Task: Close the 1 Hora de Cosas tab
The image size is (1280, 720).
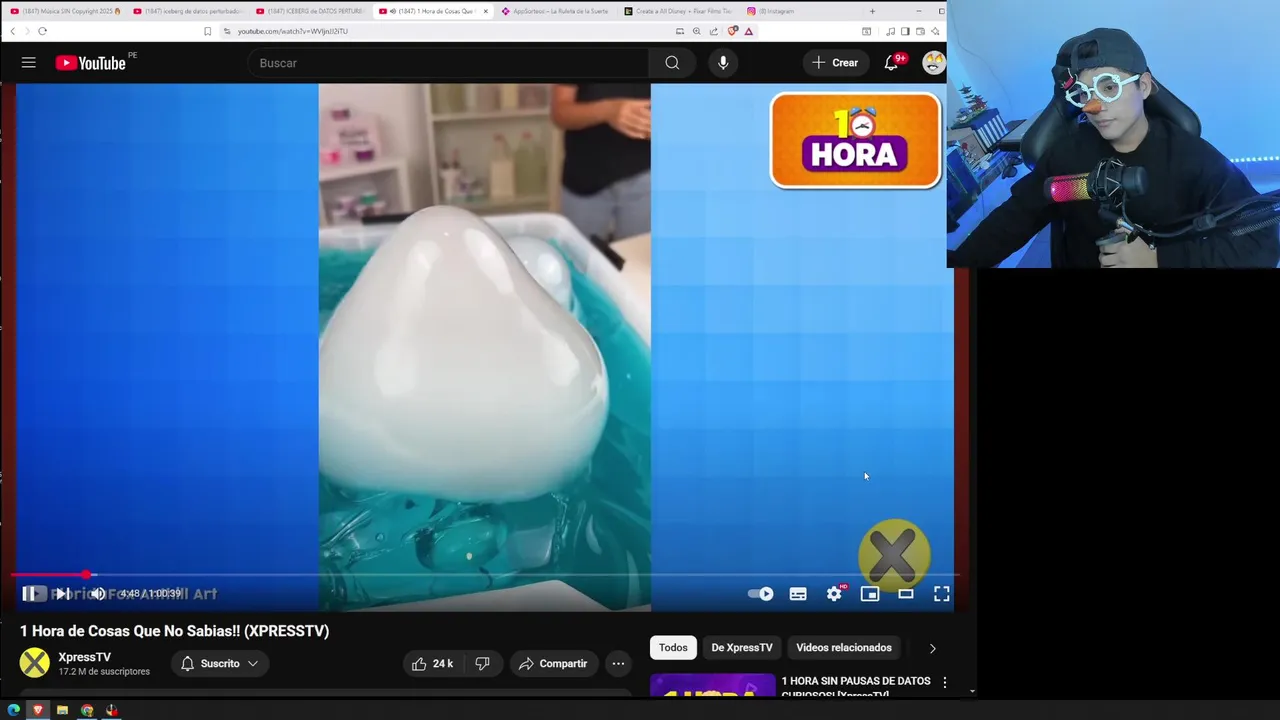Action: [486, 11]
